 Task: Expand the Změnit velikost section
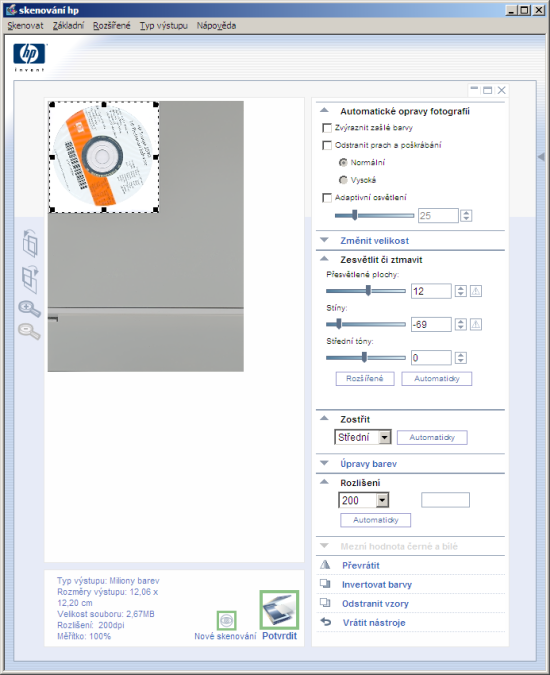374,241
